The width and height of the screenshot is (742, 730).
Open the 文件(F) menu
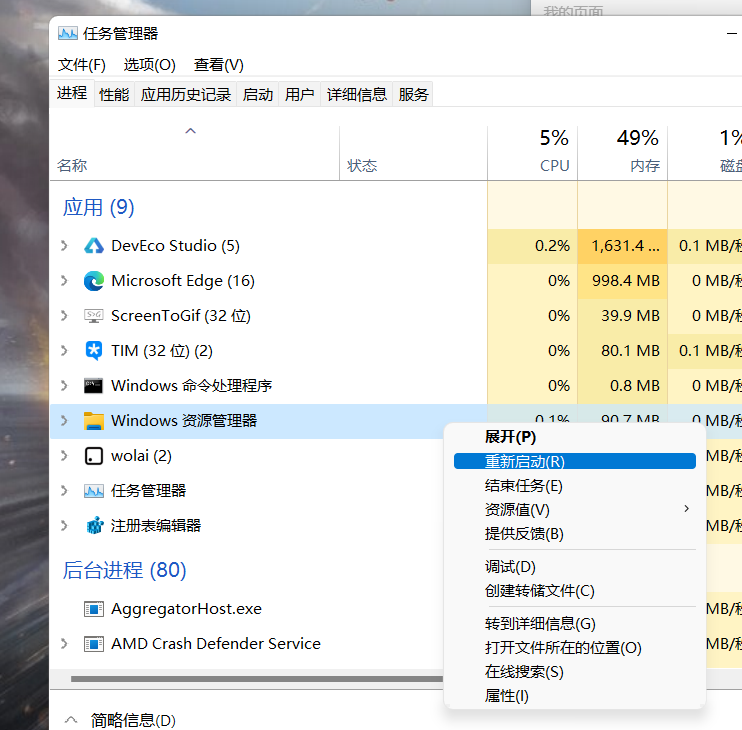pos(81,64)
